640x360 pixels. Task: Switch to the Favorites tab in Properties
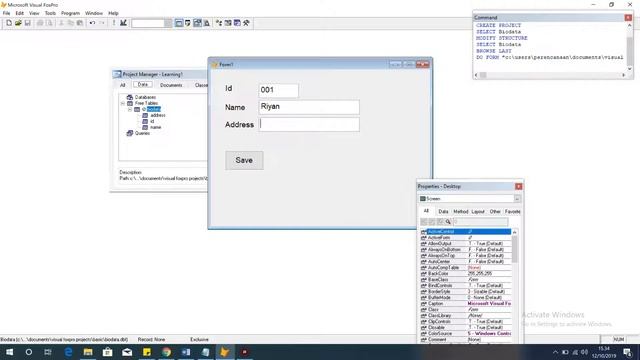[512, 211]
